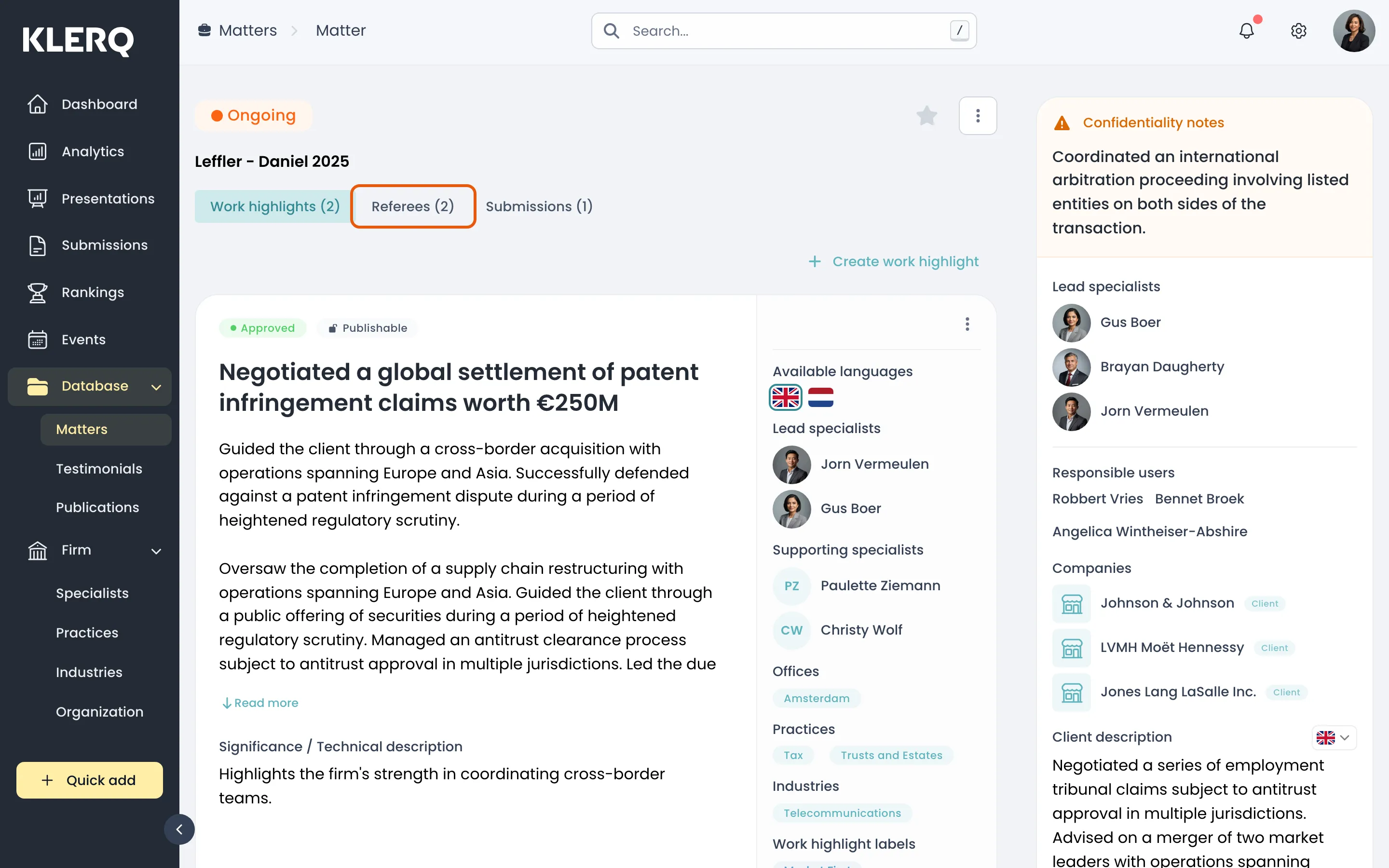
Task: Open Jorn Vermeulen in highlight lead specialists
Action: 851,464
